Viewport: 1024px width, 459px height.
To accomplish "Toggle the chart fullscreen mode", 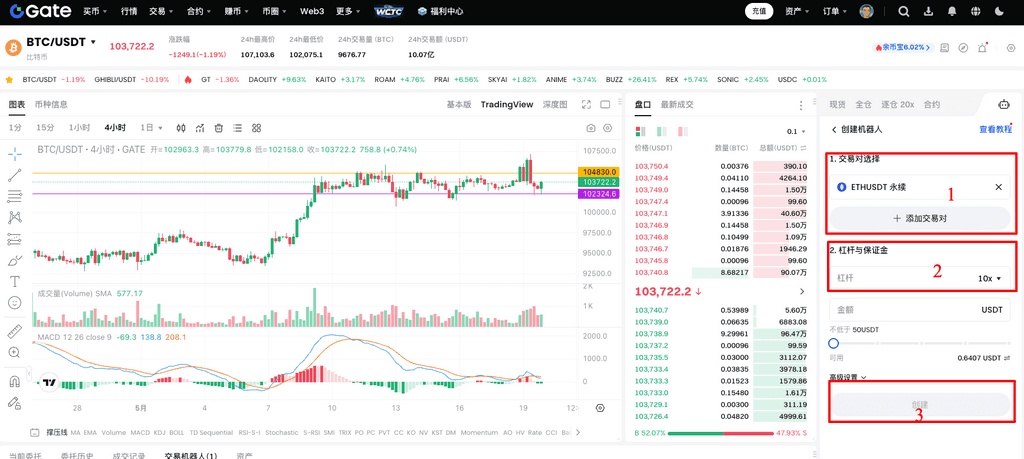I will coord(603,104).
